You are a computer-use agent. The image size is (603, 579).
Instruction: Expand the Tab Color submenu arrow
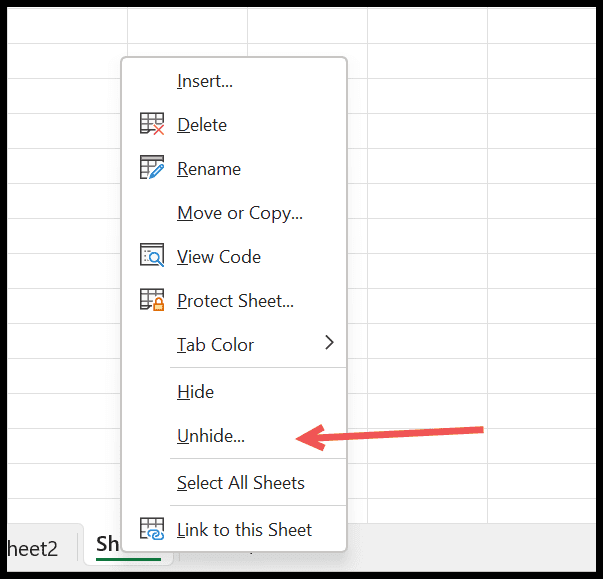(329, 342)
